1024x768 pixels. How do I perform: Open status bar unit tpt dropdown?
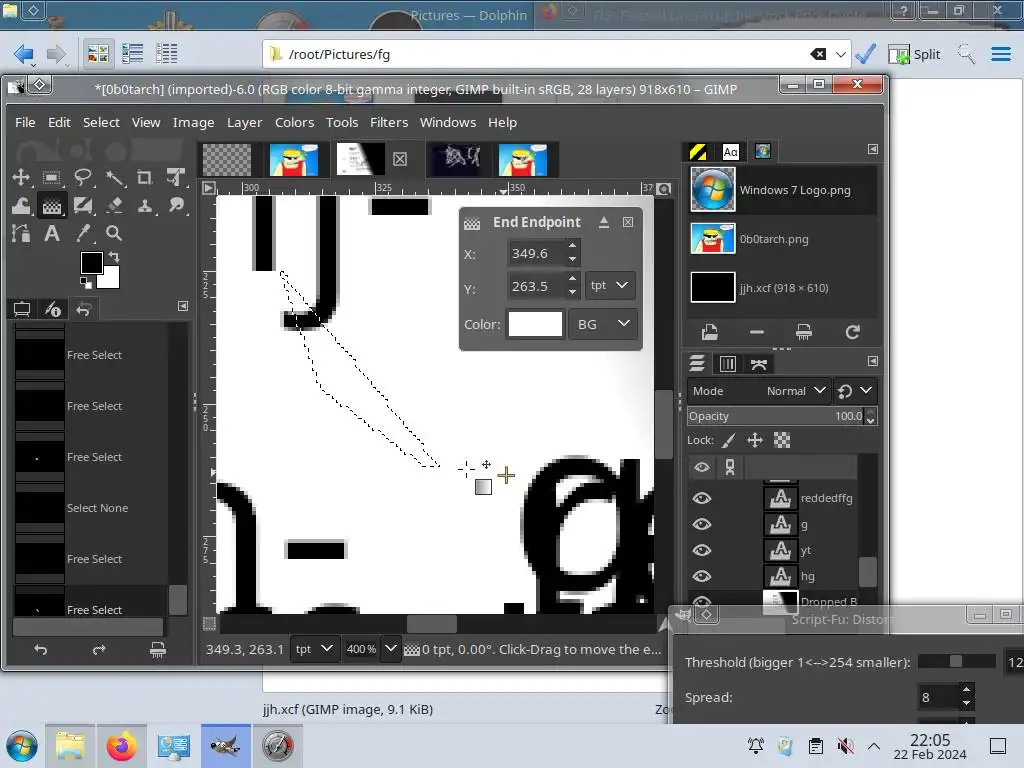click(x=314, y=649)
